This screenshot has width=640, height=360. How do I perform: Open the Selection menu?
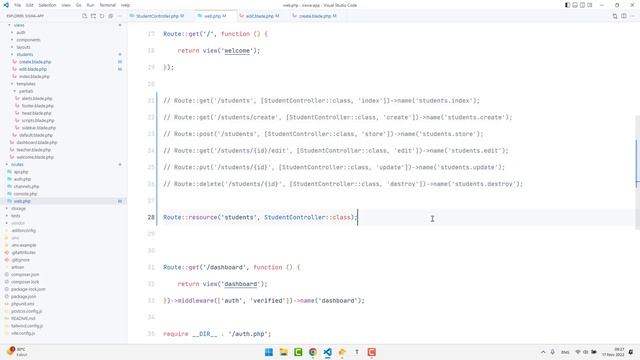coord(47,5)
